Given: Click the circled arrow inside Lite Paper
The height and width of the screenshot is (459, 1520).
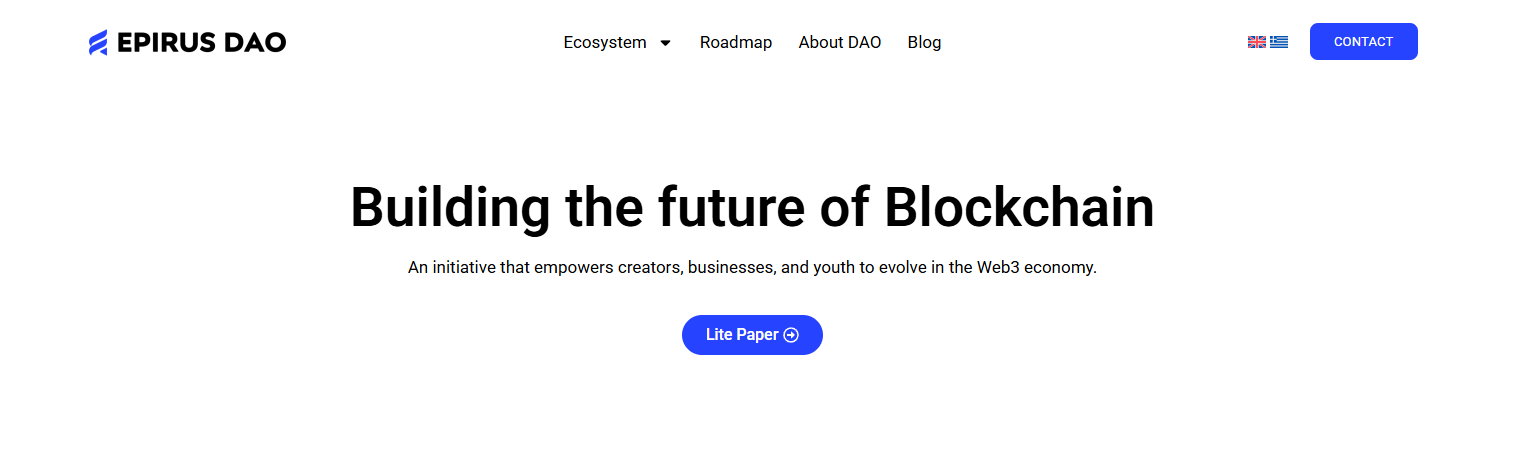Looking at the screenshot, I should 791,335.
